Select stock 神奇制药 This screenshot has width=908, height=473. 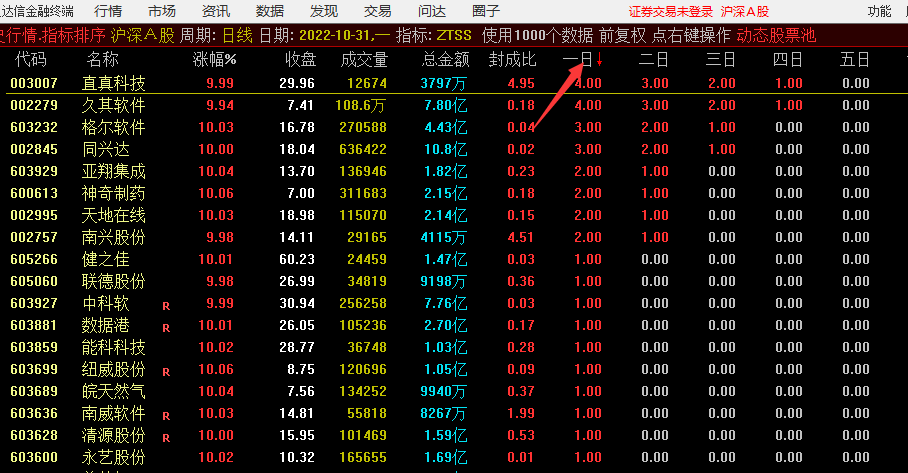point(114,193)
